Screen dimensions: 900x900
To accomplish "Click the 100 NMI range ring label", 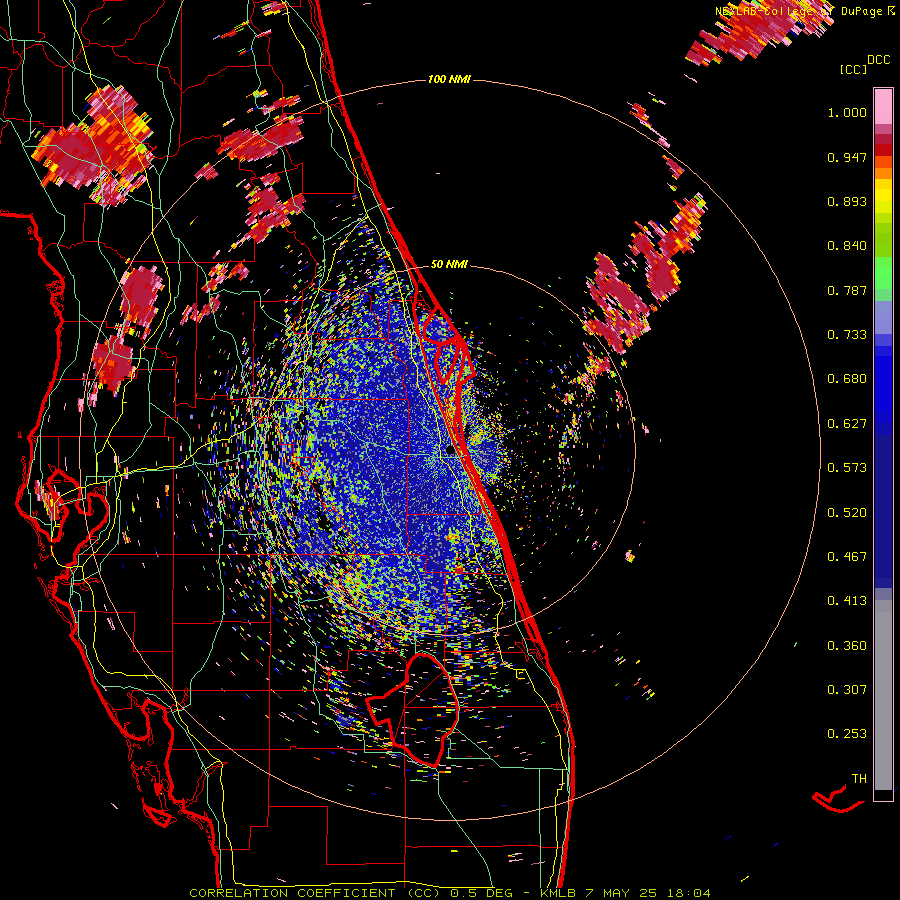I will click(449, 79).
